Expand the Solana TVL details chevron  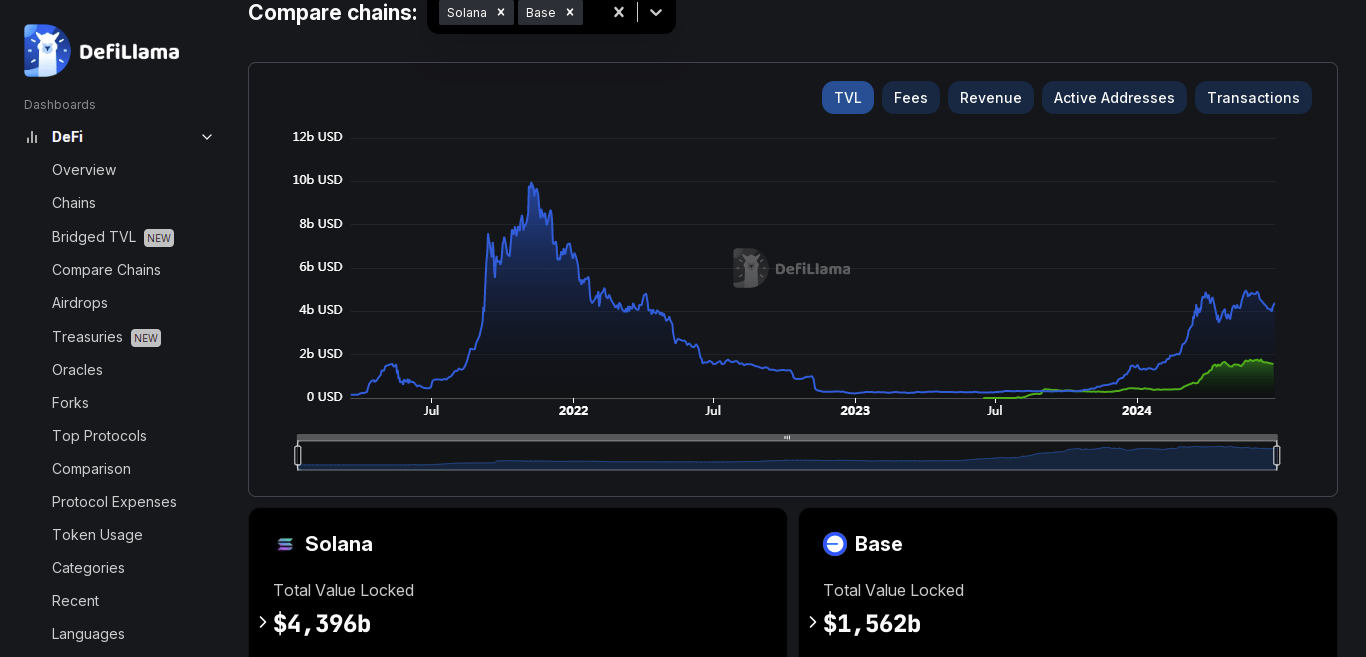click(x=263, y=622)
